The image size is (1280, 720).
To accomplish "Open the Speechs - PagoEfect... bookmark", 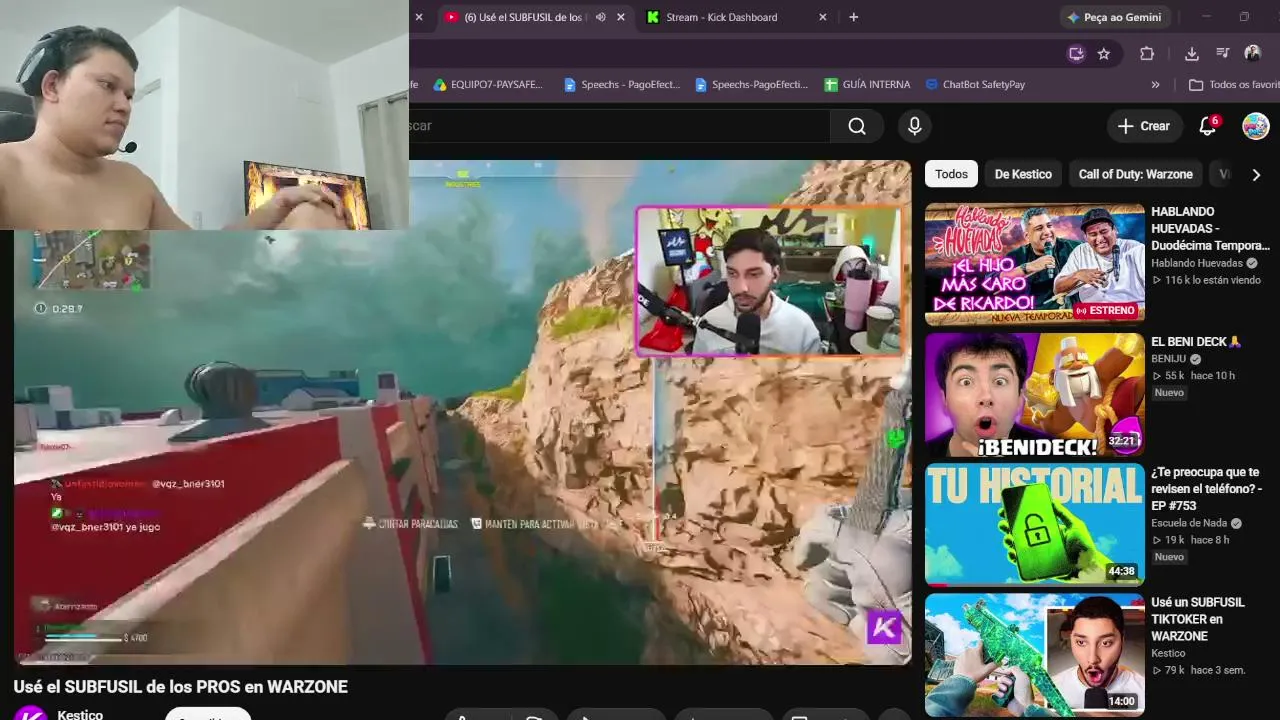I will (622, 85).
